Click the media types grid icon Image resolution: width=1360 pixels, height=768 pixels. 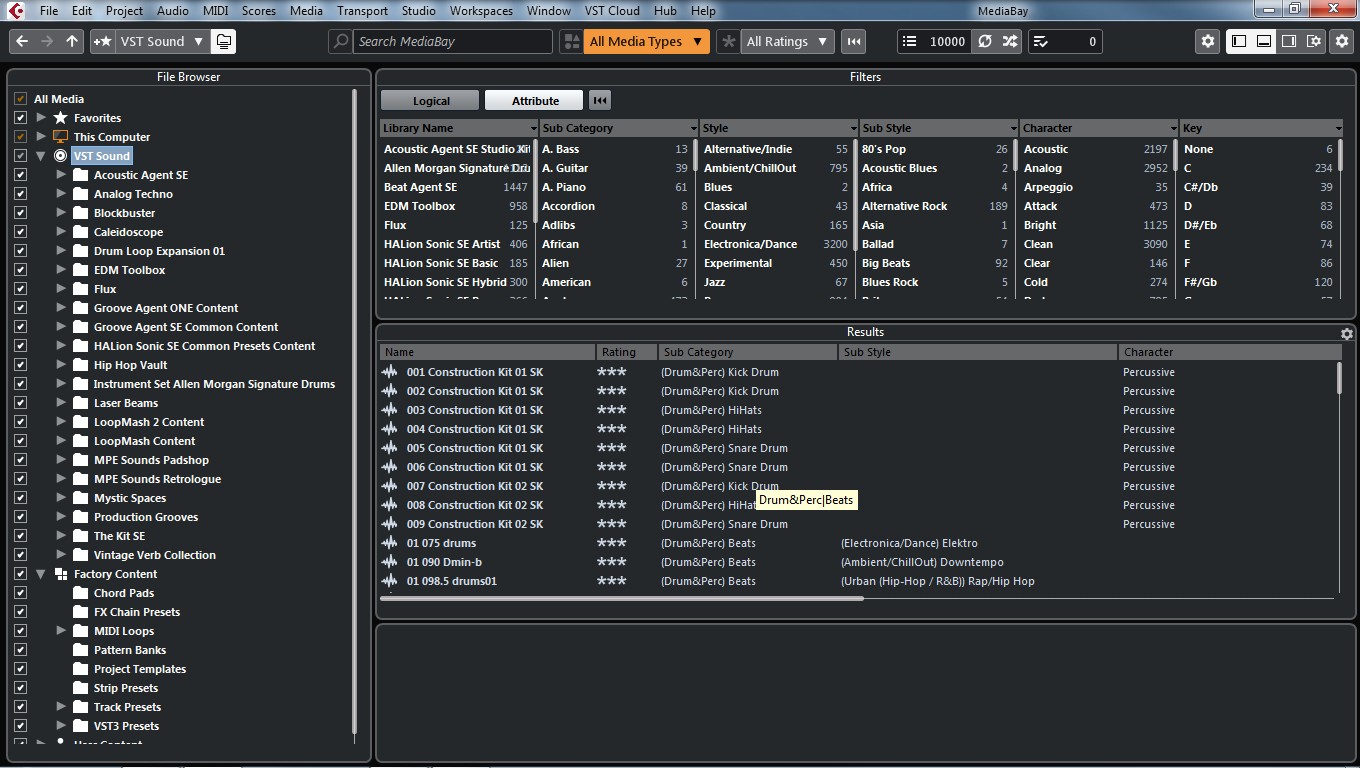pos(571,41)
